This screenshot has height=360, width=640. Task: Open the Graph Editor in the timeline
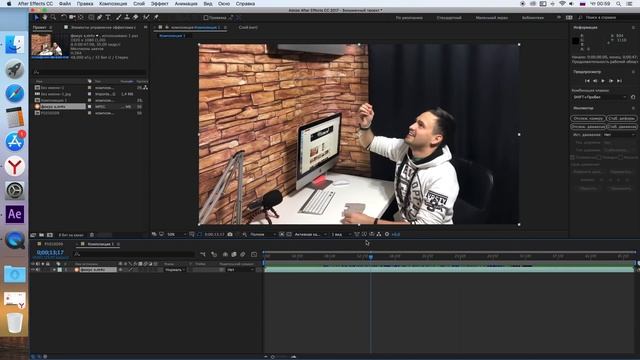254,254
